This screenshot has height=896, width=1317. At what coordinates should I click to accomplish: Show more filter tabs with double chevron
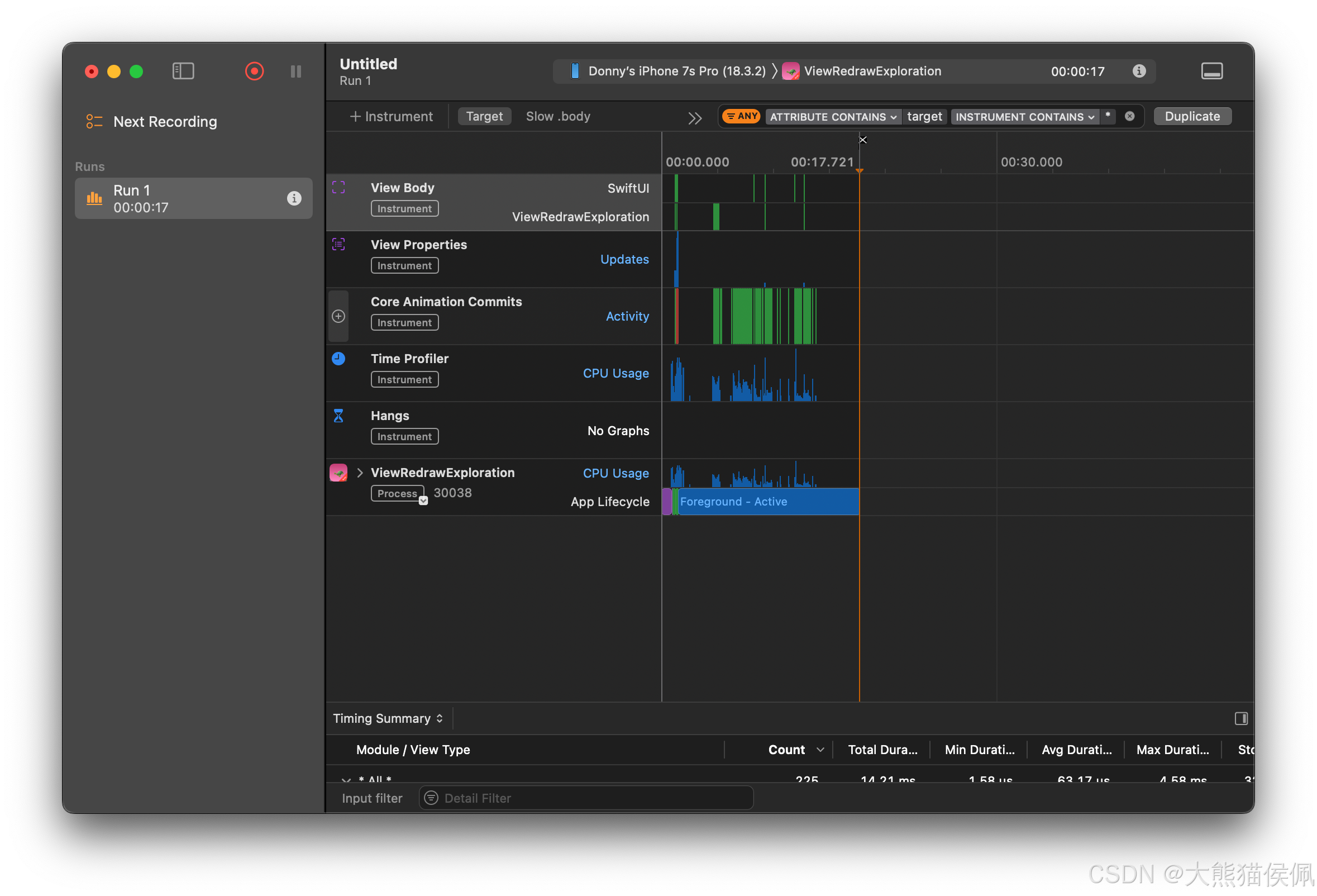[695, 118]
